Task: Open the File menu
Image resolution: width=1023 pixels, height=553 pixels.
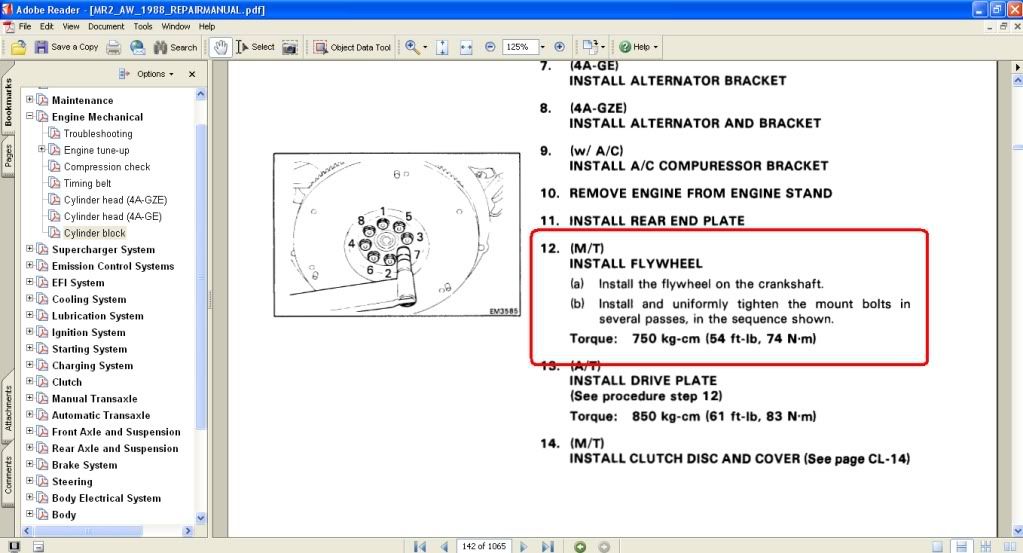Action: (25, 27)
